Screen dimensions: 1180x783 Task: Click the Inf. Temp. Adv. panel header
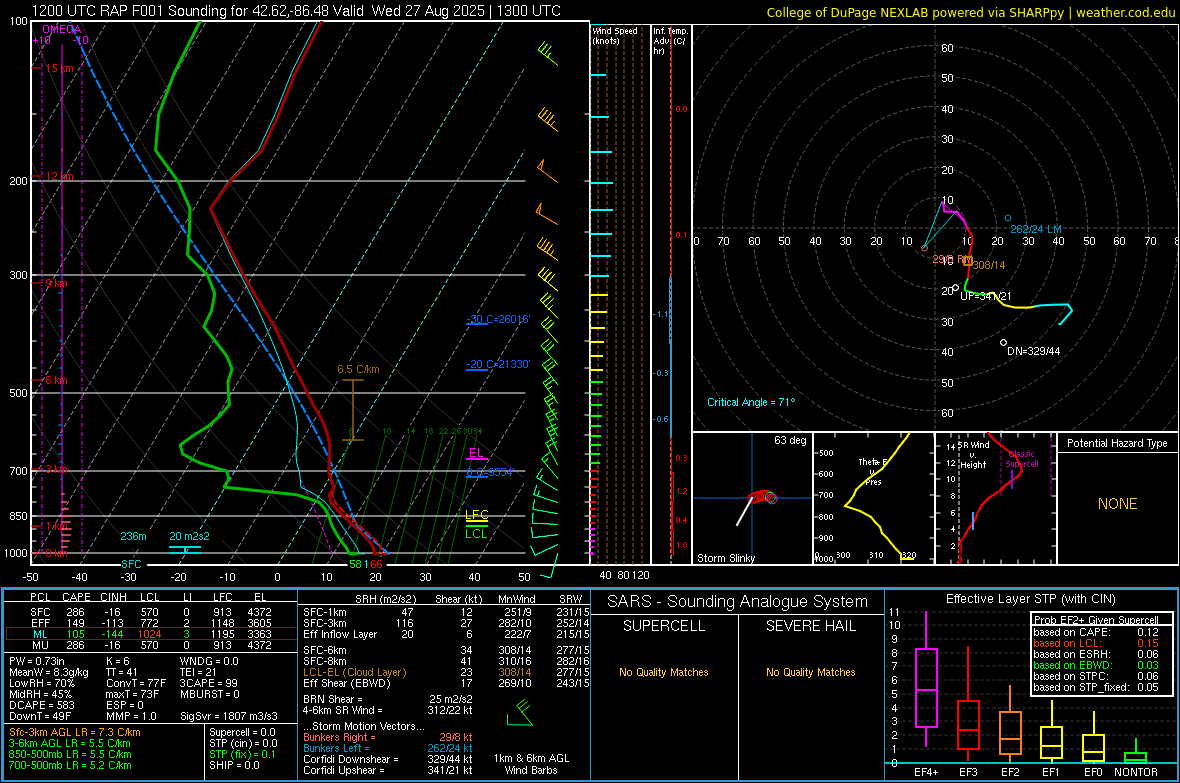(x=670, y=41)
